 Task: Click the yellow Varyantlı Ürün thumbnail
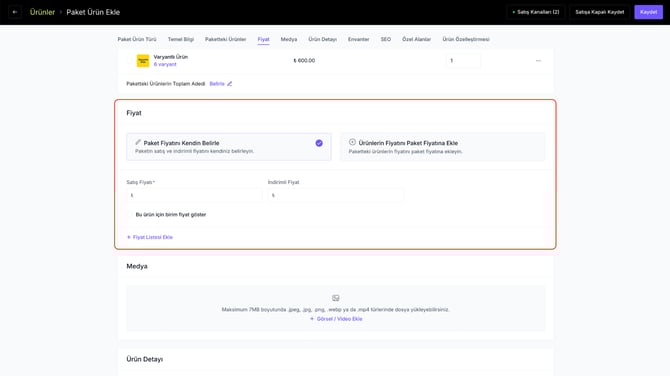143,61
